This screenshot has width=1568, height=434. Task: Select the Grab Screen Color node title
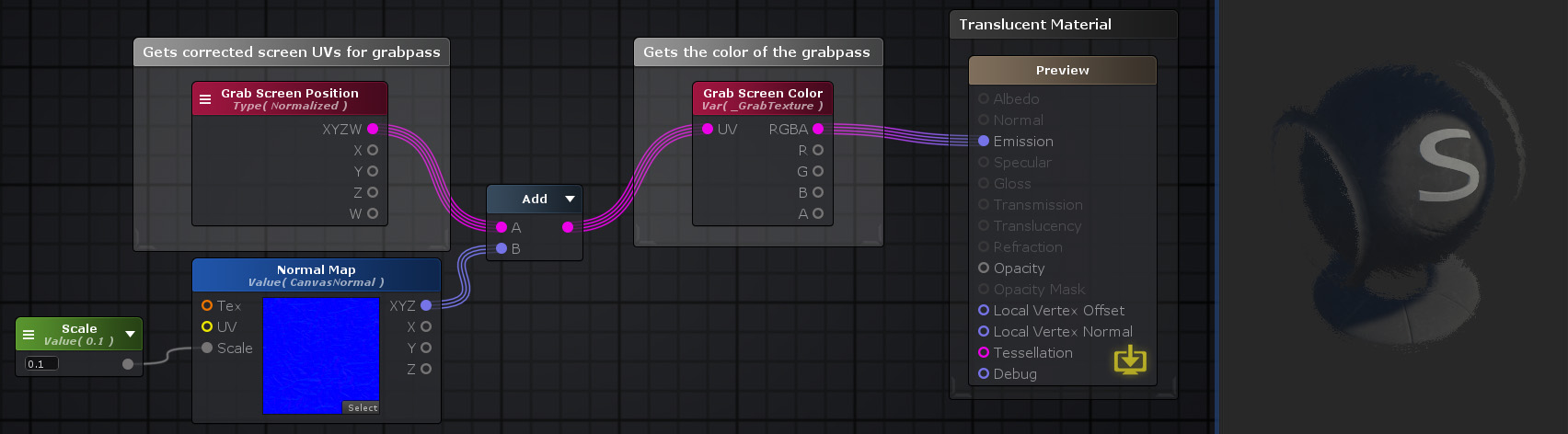click(x=763, y=93)
